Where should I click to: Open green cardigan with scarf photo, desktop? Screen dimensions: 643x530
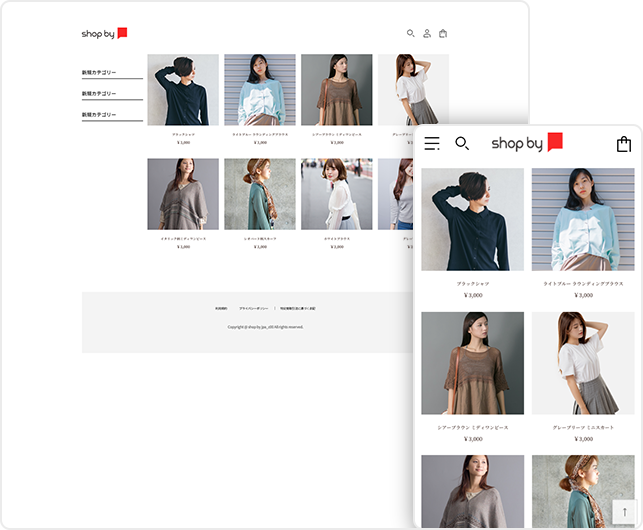point(260,194)
